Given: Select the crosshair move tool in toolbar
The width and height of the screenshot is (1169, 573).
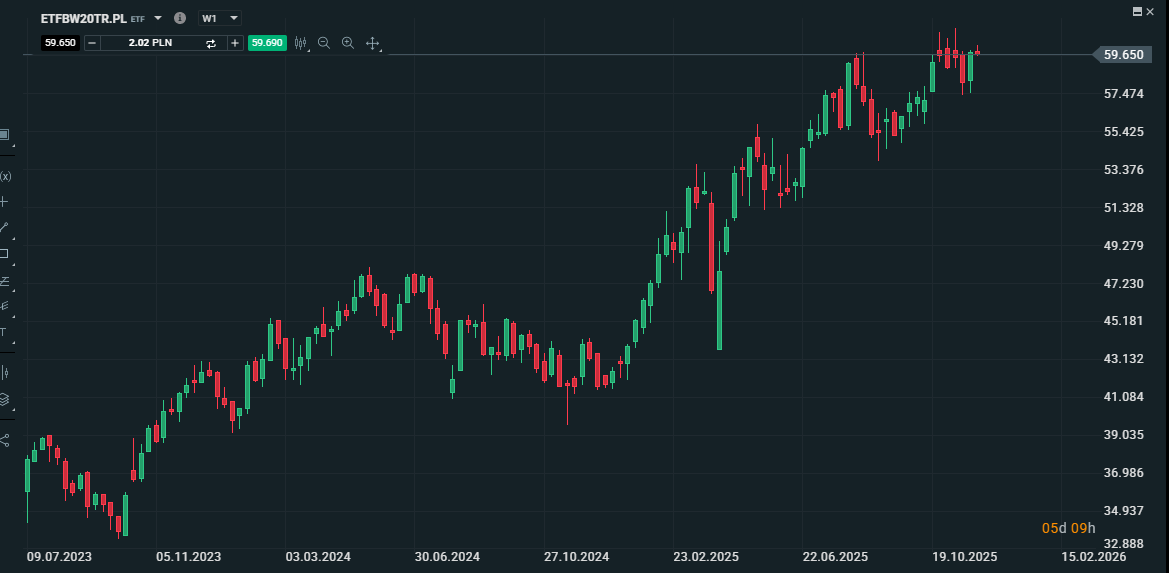Looking at the screenshot, I should pos(372,43).
